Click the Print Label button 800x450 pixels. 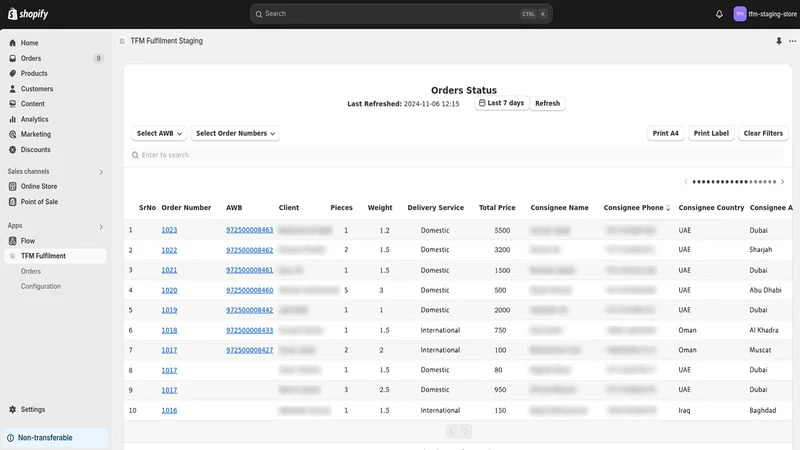point(711,133)
